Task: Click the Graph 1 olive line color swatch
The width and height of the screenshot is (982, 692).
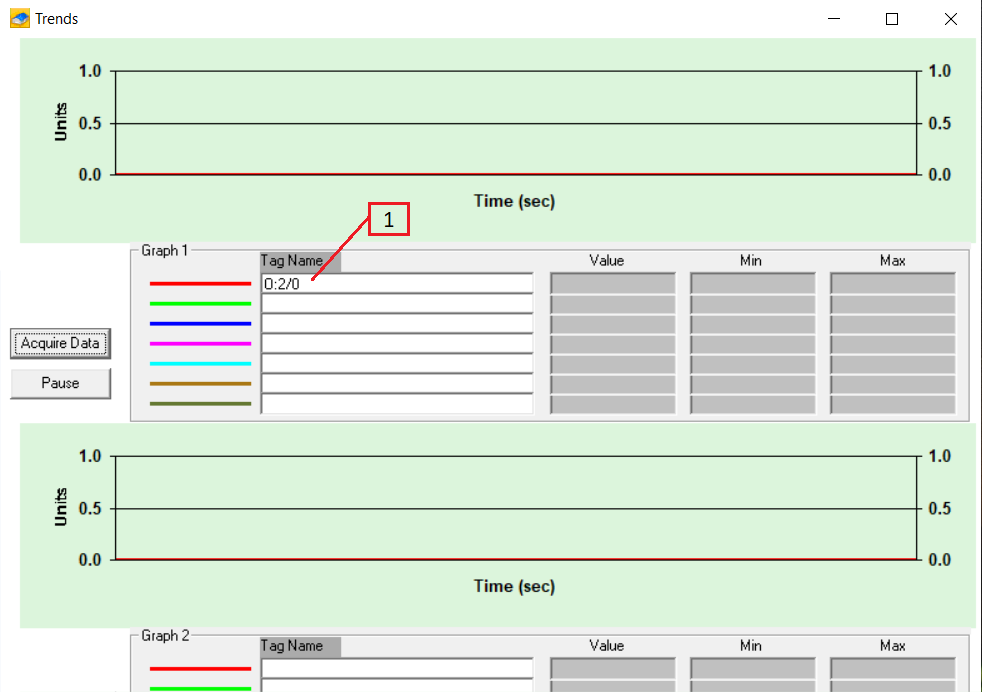Action: [200, 404]
